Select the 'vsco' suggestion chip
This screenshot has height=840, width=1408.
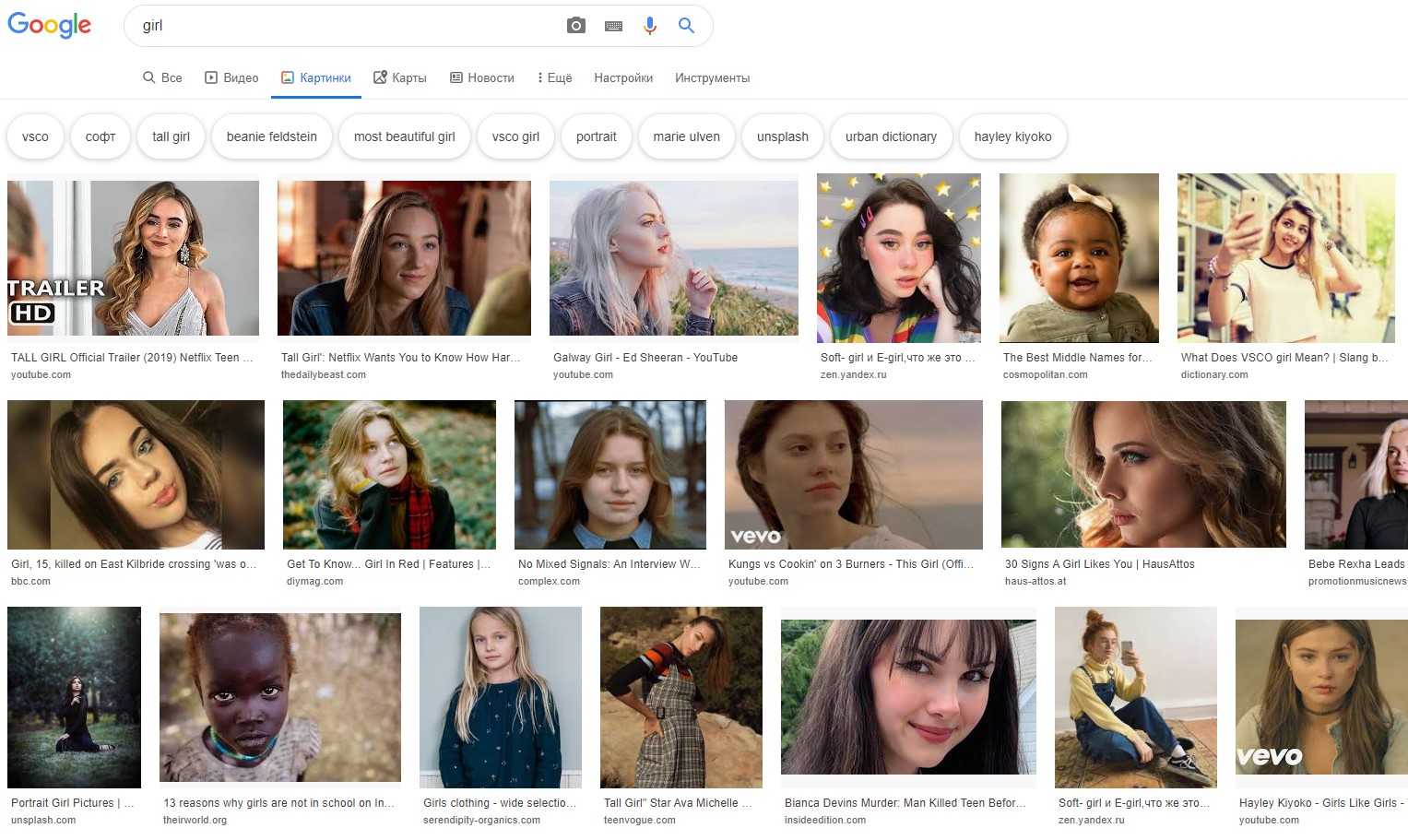35,136
